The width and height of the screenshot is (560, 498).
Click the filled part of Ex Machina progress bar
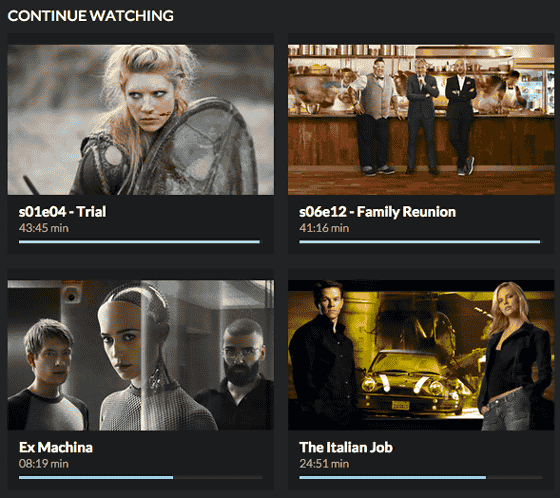[x=96, y=477]
